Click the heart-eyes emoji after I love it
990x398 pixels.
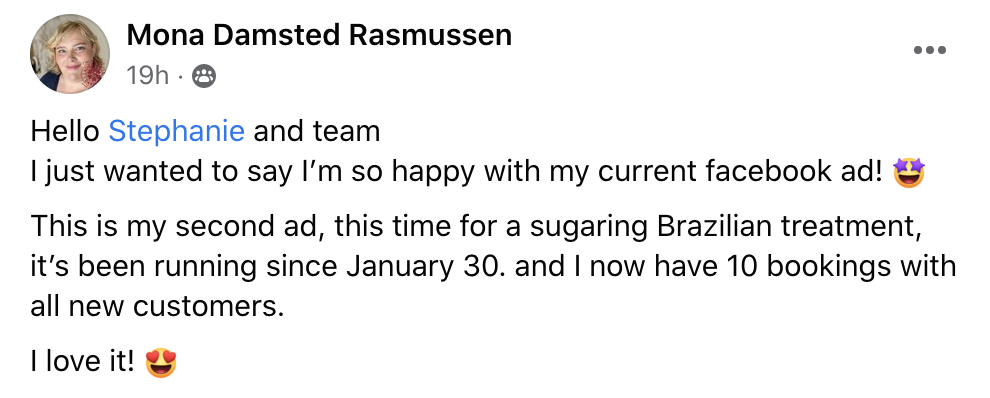161,363
